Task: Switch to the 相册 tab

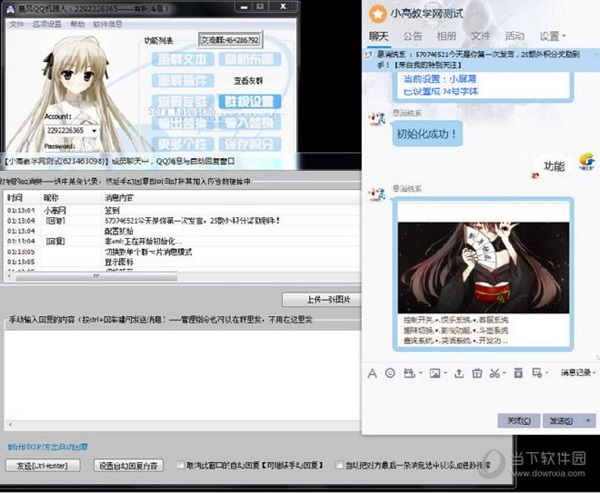Action: (446, 36)
